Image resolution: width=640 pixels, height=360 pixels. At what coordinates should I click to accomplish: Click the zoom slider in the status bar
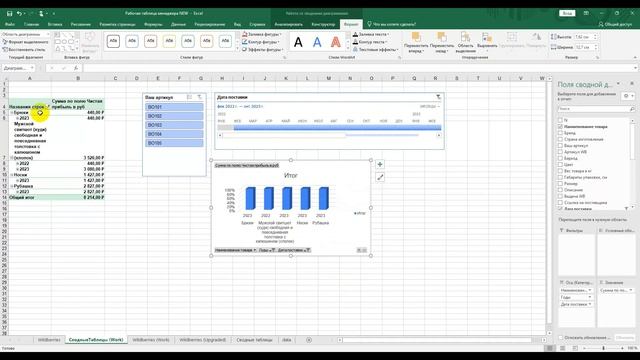click(604, 348)
